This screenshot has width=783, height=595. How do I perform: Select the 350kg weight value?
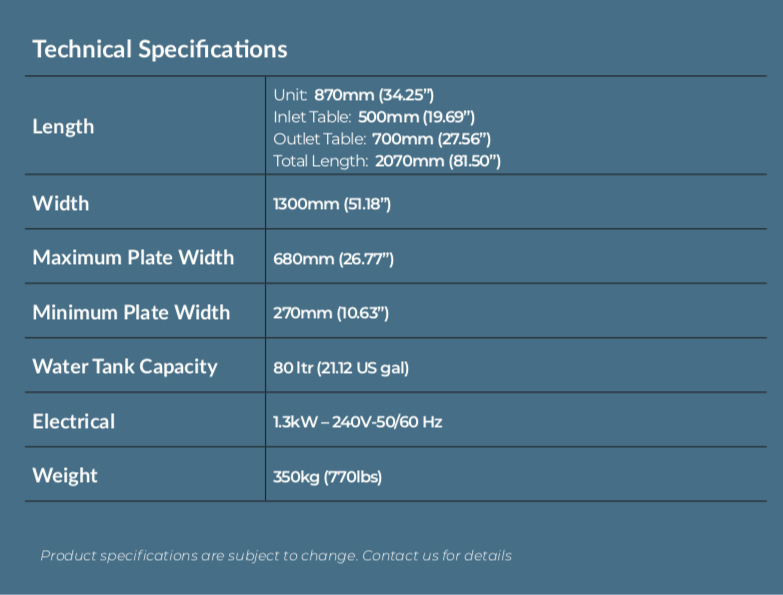click(x=327, y=477)
